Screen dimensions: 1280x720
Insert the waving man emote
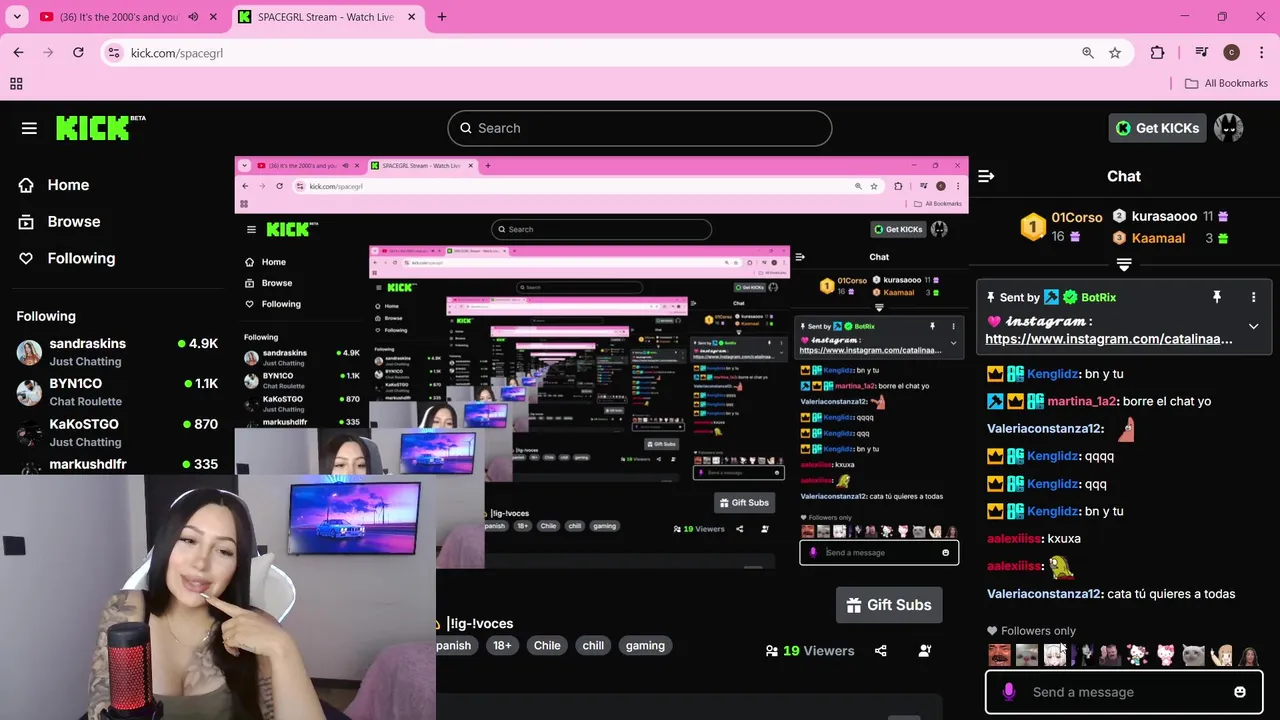1110,656
